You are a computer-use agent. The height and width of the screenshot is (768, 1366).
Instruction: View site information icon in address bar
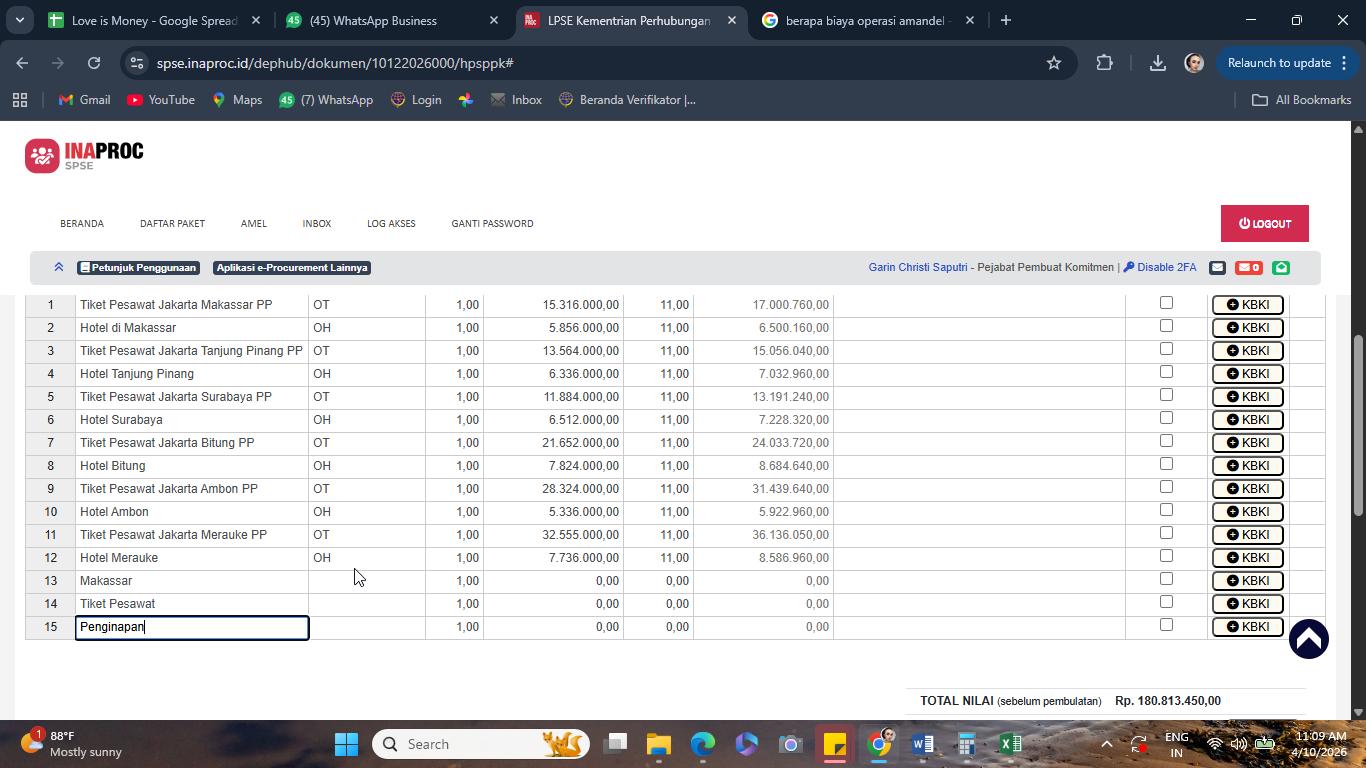click(137, 63)
